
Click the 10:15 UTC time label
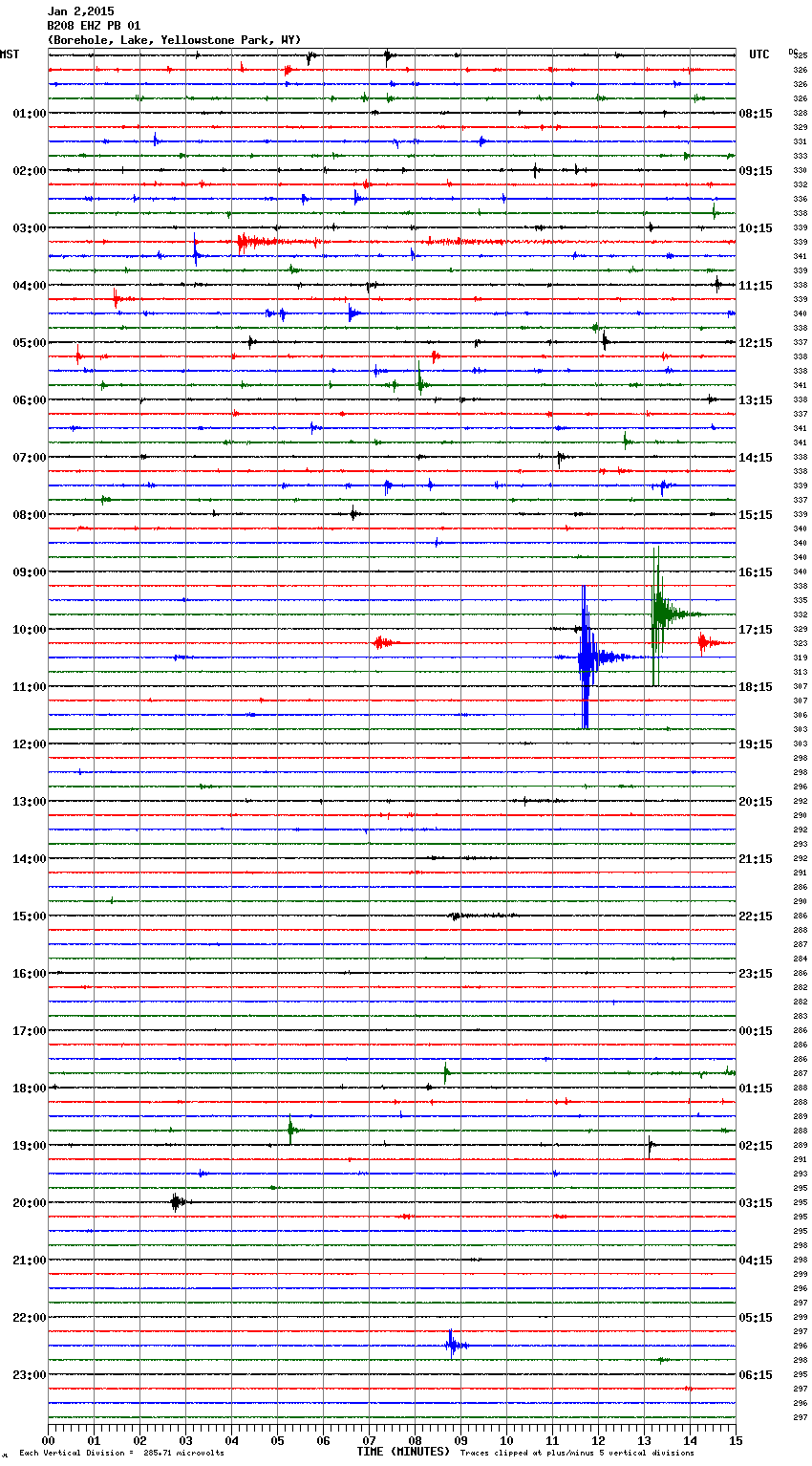(756, 228)
